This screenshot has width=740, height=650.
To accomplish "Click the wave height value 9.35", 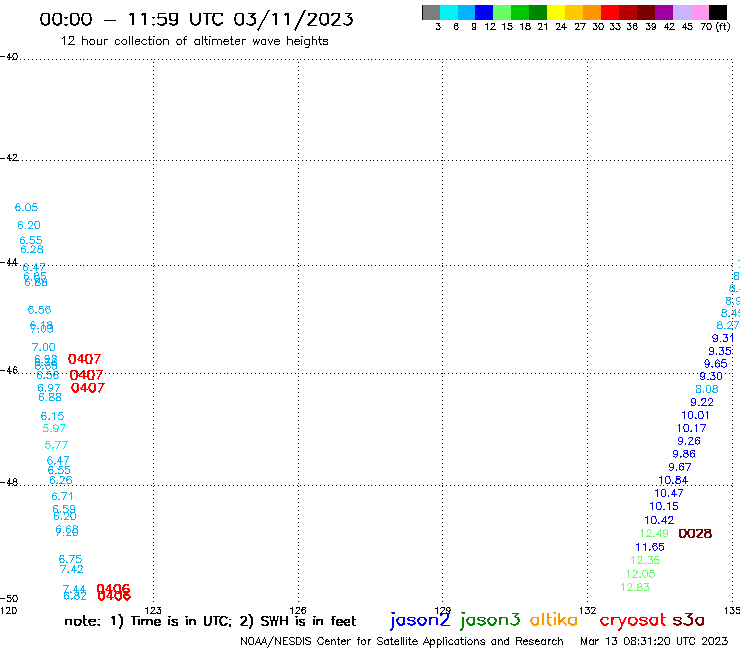I will pyautogui.click(x=720, y=351).
